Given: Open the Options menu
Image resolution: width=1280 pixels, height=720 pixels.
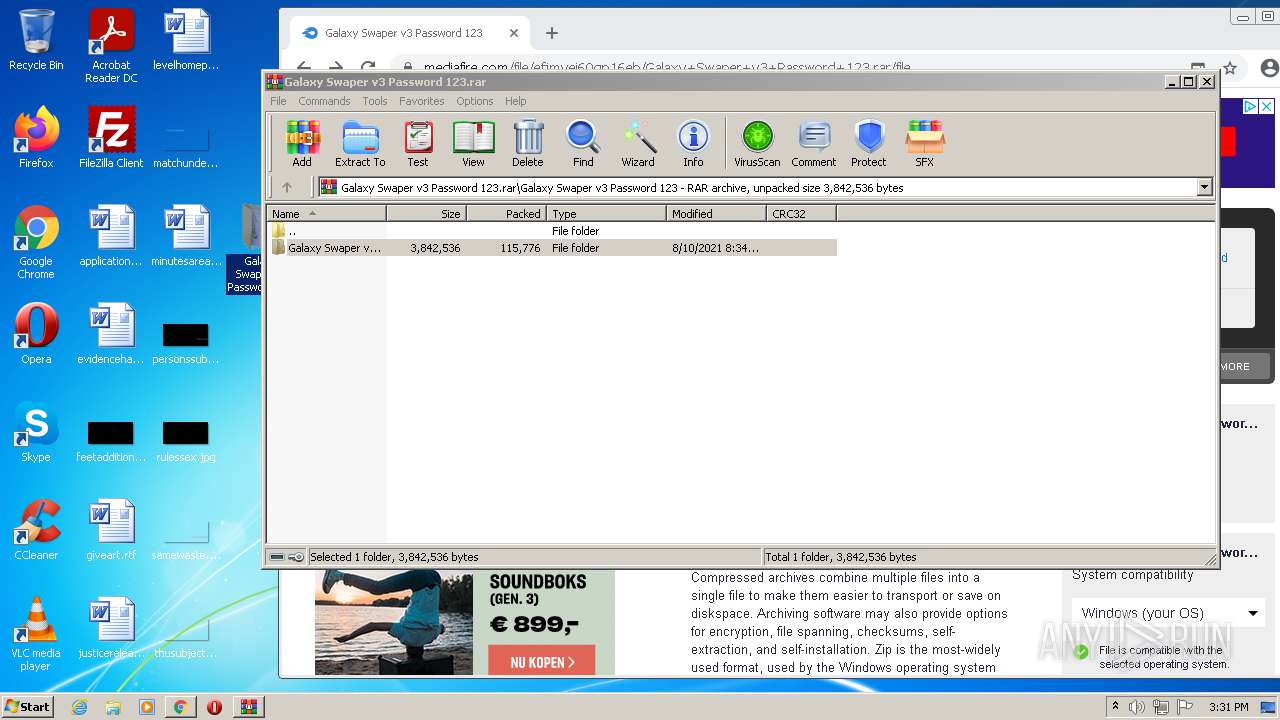Looking at the screenshot, I should coord(475,101).
